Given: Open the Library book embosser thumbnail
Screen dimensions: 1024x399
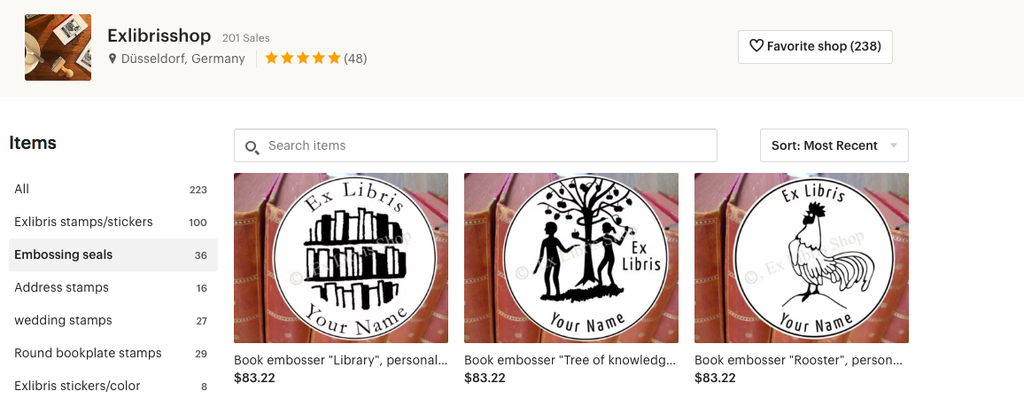Looking at the screenshot, I should 341,258.
